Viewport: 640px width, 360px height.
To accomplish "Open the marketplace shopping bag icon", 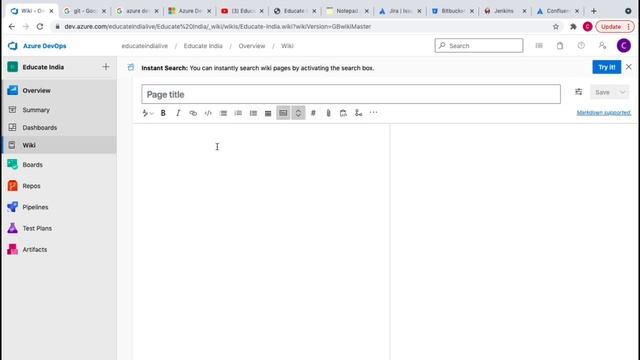I will pos(560,46).
